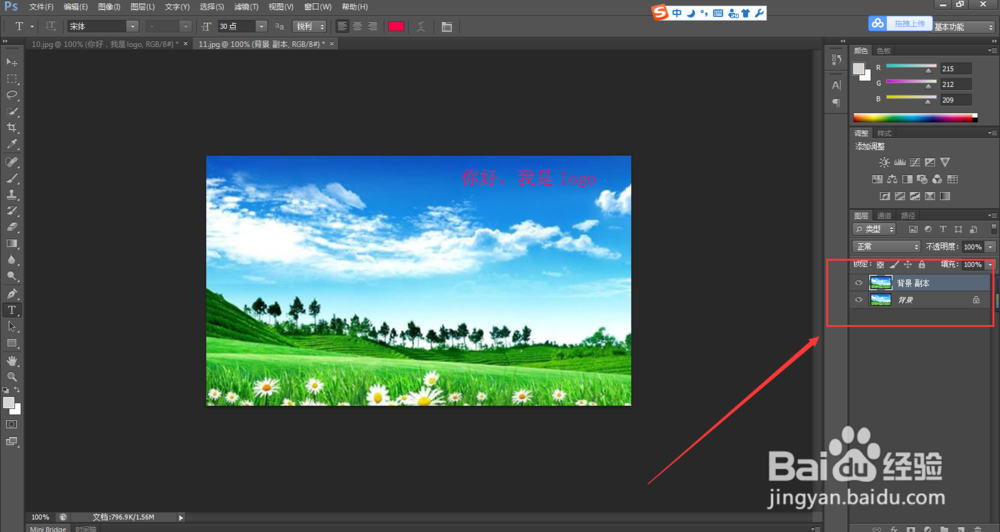Select the Eraser tool
1000x532 pixels.
pos(11,227)
